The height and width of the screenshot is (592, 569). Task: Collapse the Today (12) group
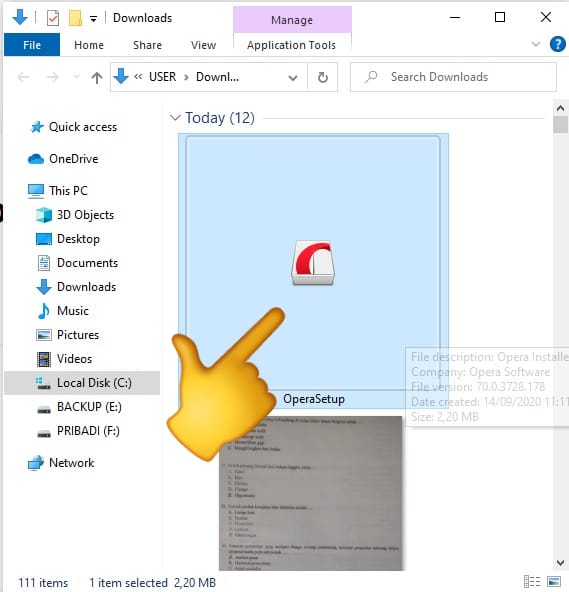[175, 117]
